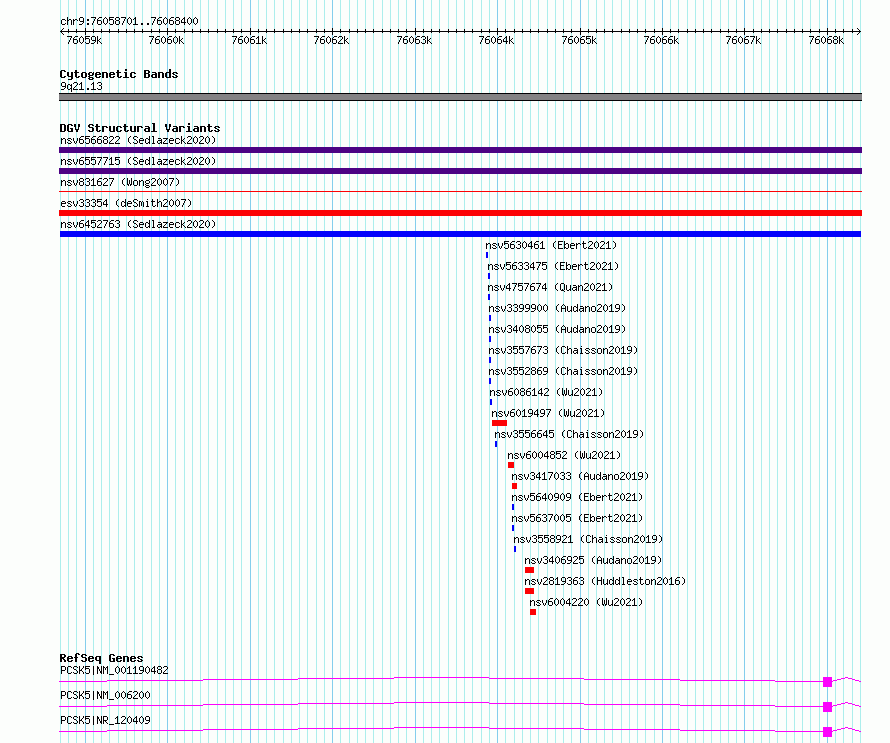Open nsv3558921 (Chaisson2019) variant
Image resolution: width=890 pixels, height=743 pixels.
point(588,539)
